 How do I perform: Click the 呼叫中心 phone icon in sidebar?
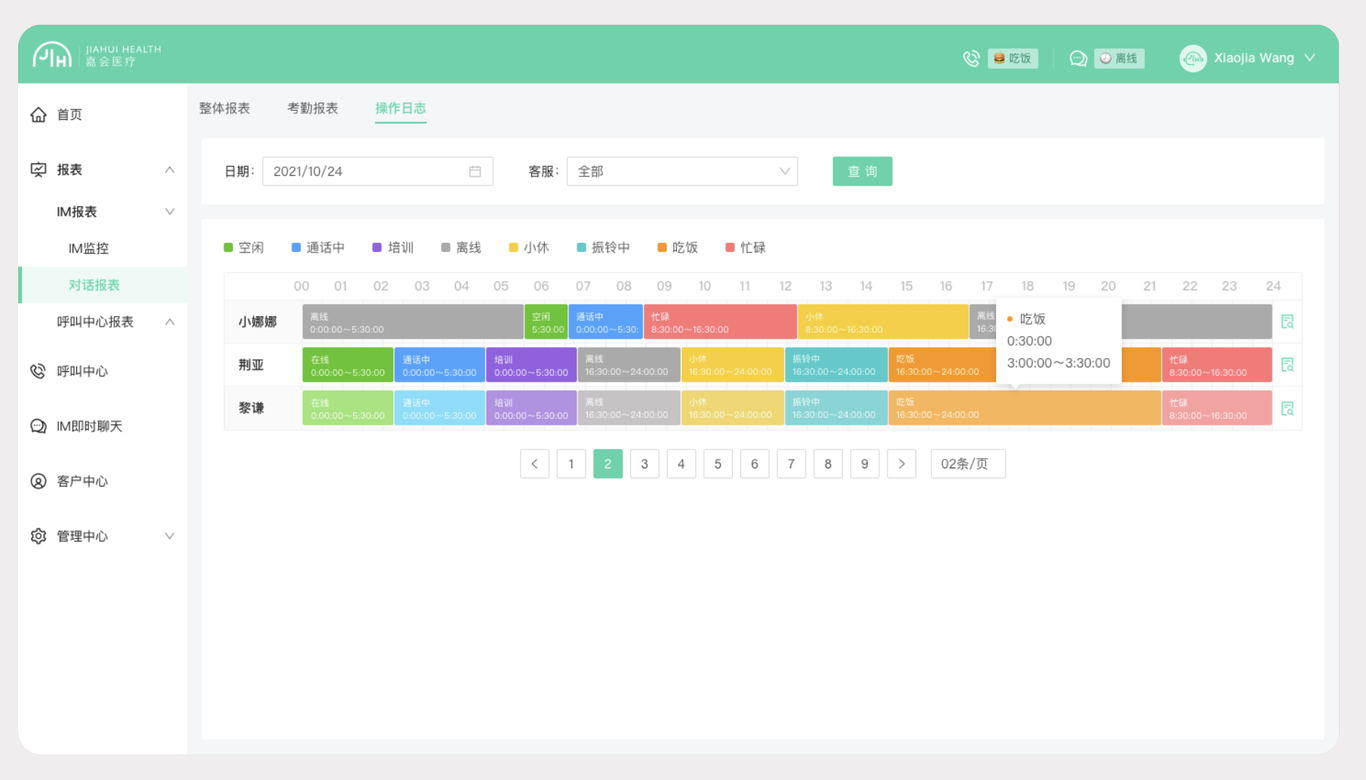tap(38, 371)
